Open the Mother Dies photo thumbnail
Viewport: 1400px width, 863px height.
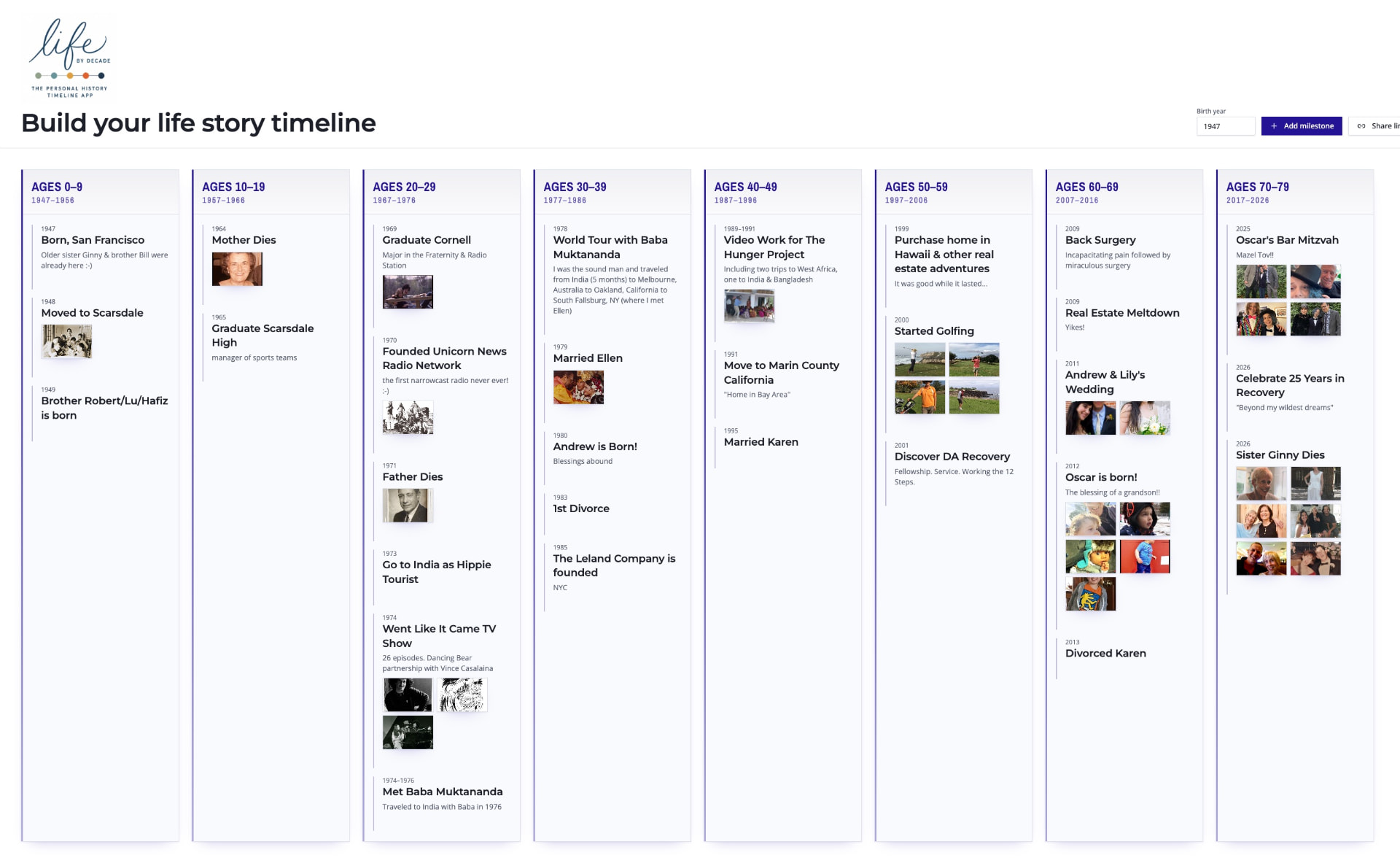(x=237, y=269)
